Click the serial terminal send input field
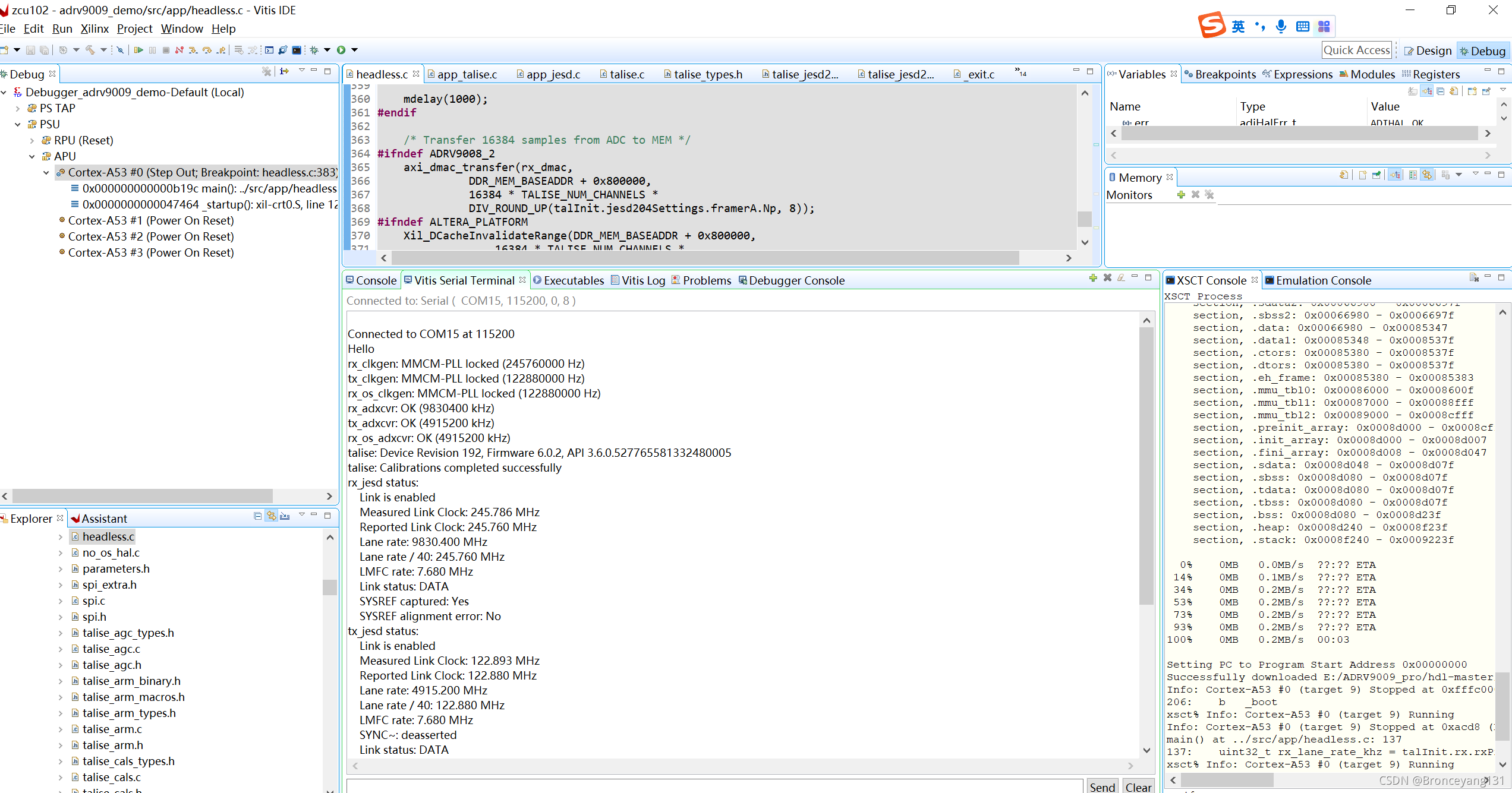This screenshot has width=1512, height=793. 713,786
